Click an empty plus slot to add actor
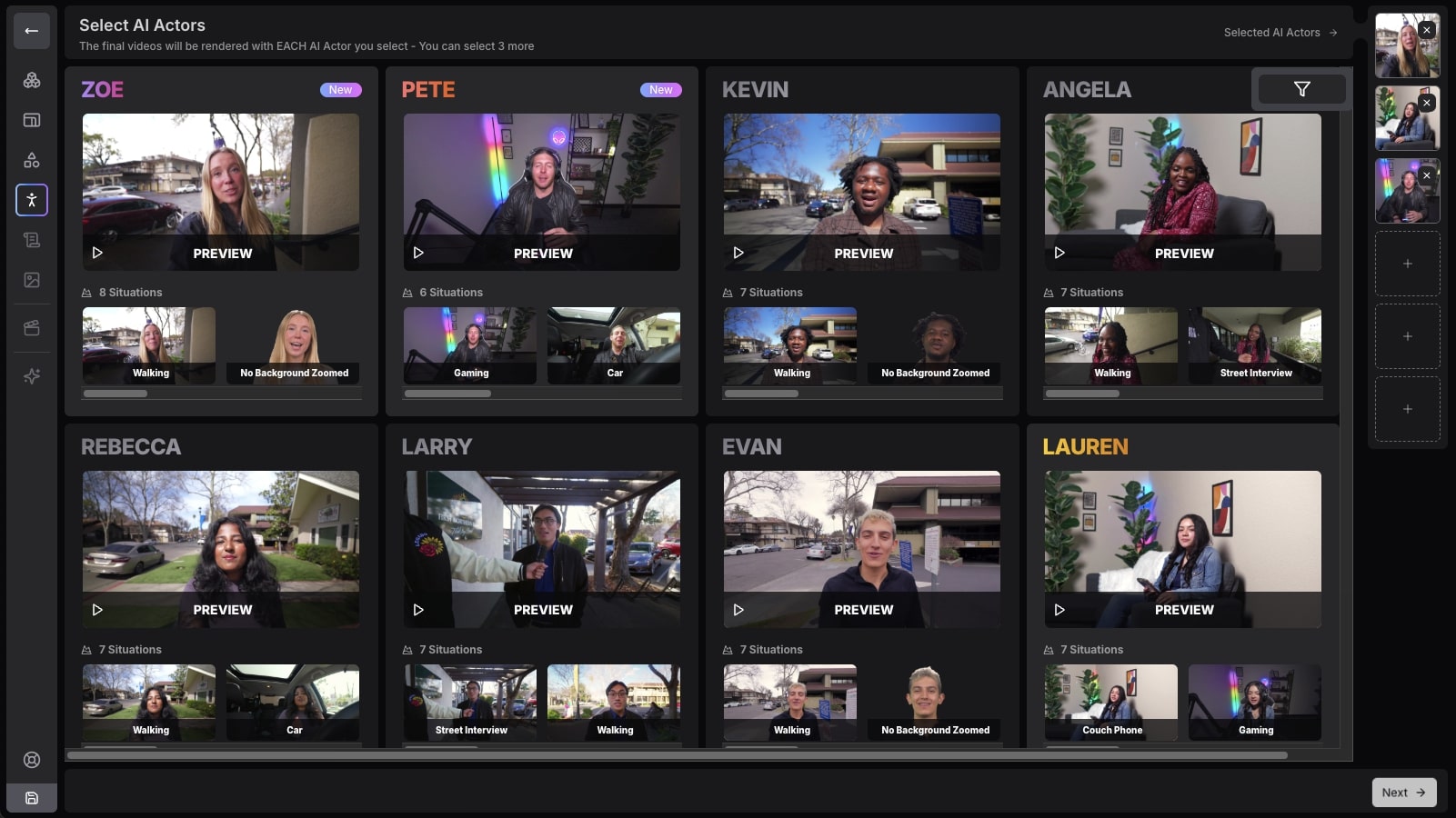 click(x=1407, y=264)
